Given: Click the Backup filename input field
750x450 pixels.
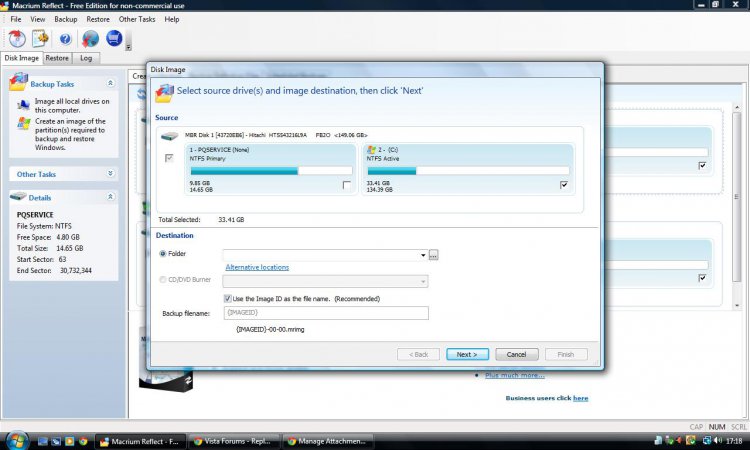Looking at the screenshot, I should 326,313.
